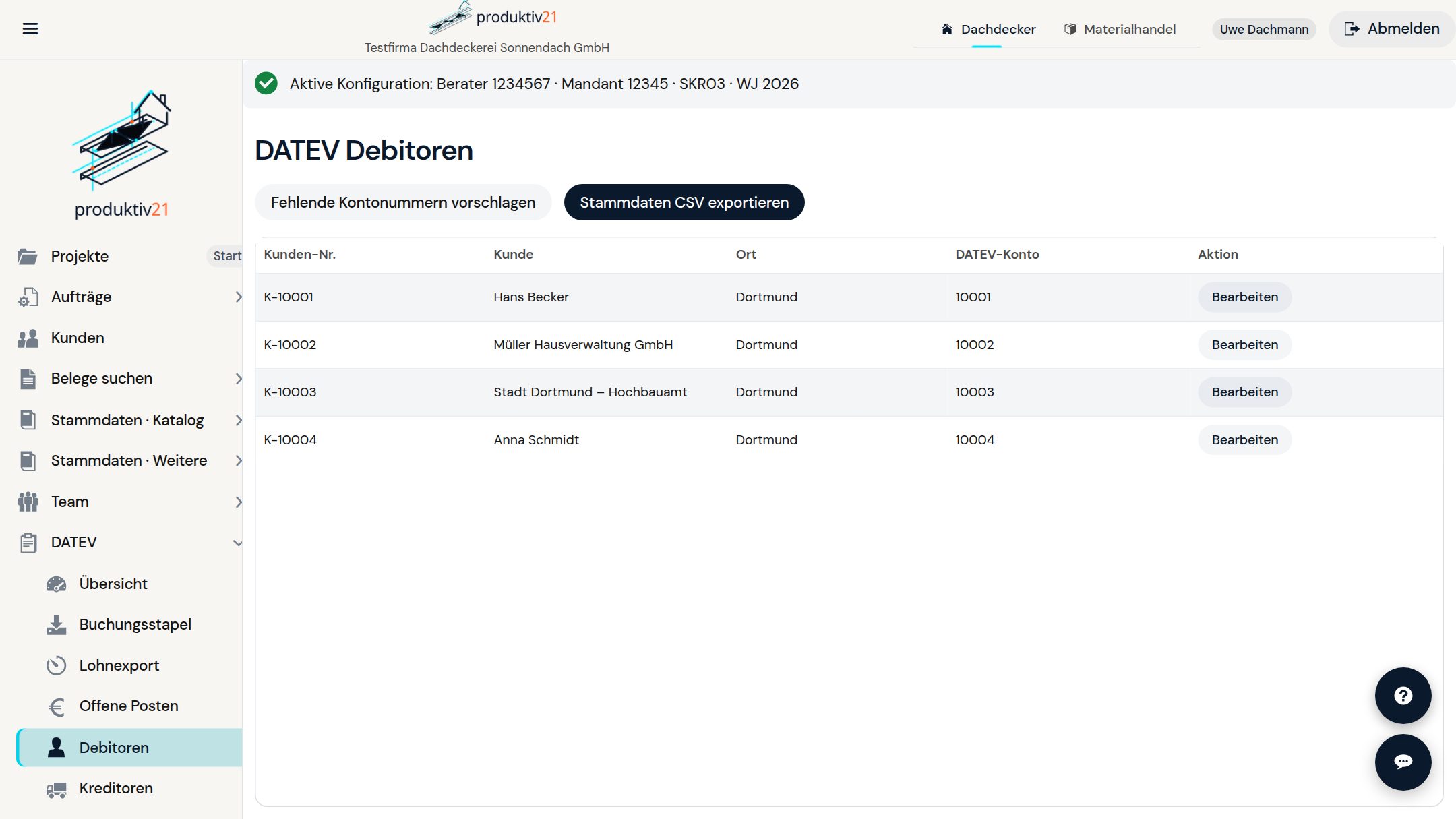1456x819 pixels.
Task: Open the chat bubble button
Action: tap(1403, 762)
